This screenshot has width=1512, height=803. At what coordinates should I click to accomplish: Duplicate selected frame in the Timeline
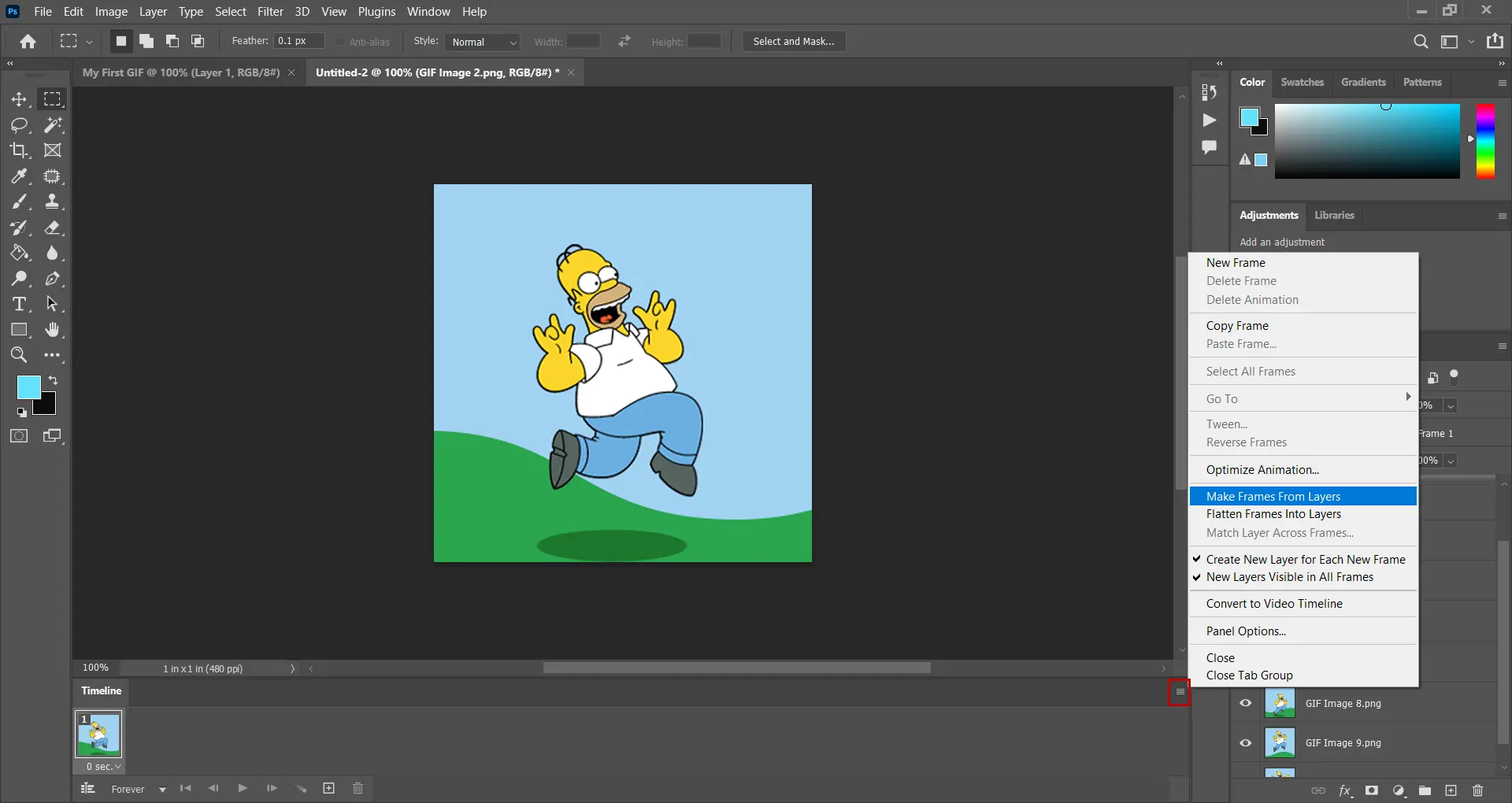click(329, 788)
